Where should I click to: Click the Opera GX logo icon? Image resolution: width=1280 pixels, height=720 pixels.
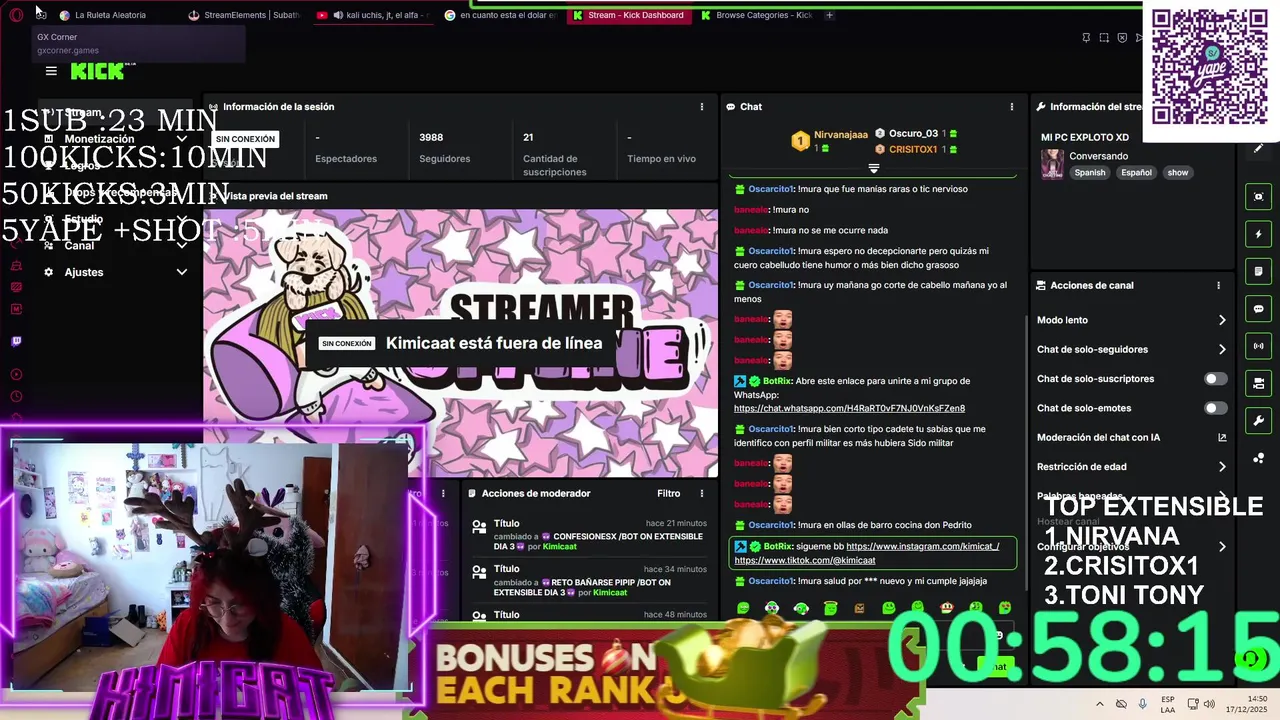16,15
